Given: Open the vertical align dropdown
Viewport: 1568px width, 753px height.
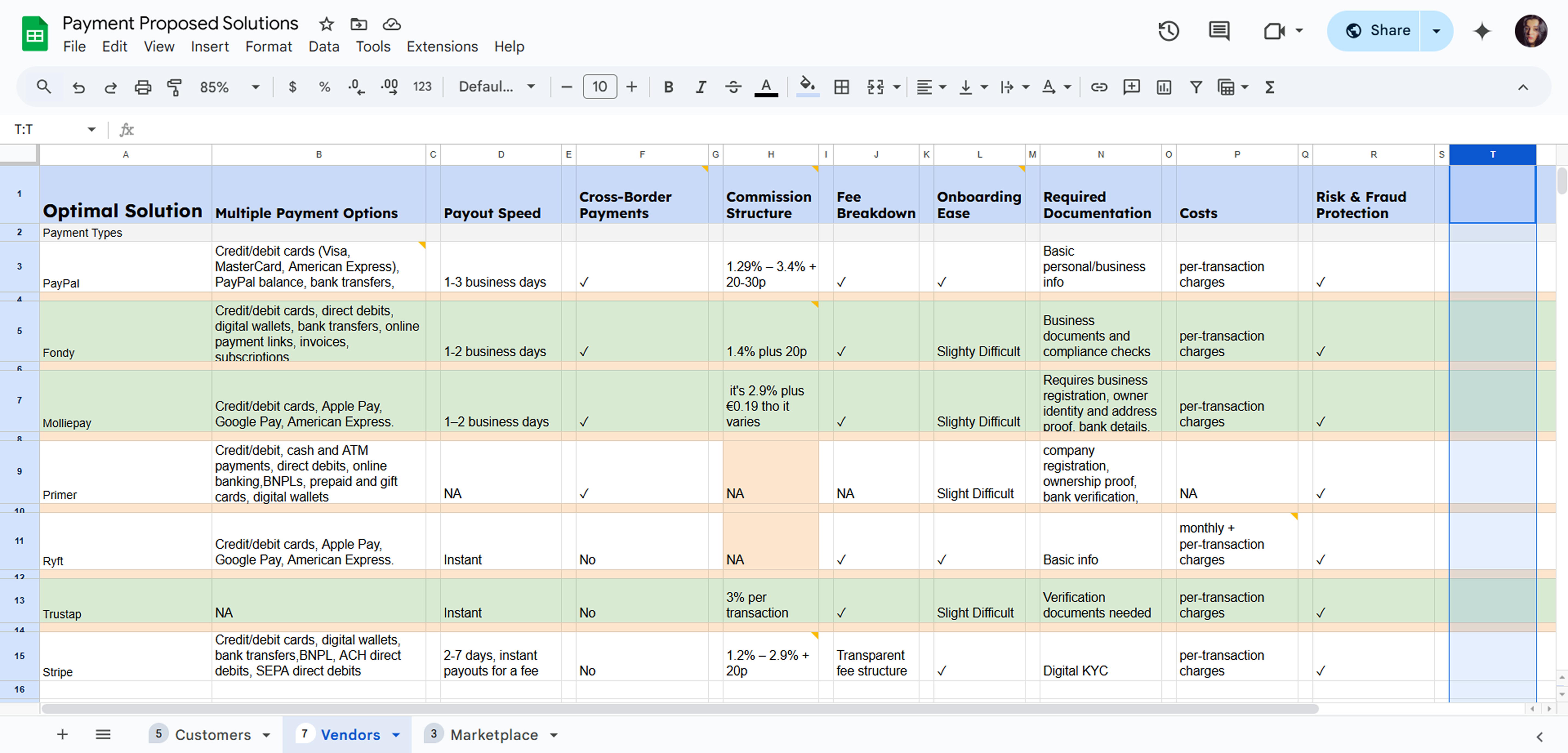Looking at the screenshot, I should (x=973, y=87).
